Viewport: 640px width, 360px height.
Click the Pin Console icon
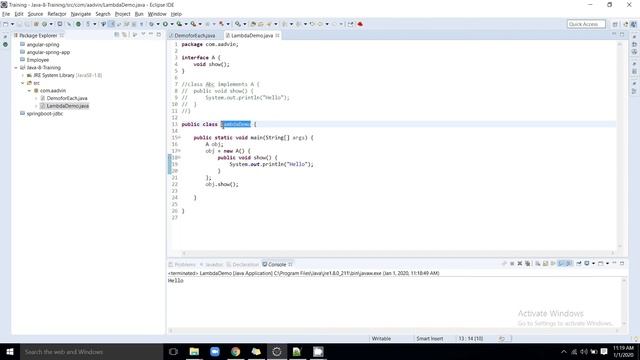579,264
